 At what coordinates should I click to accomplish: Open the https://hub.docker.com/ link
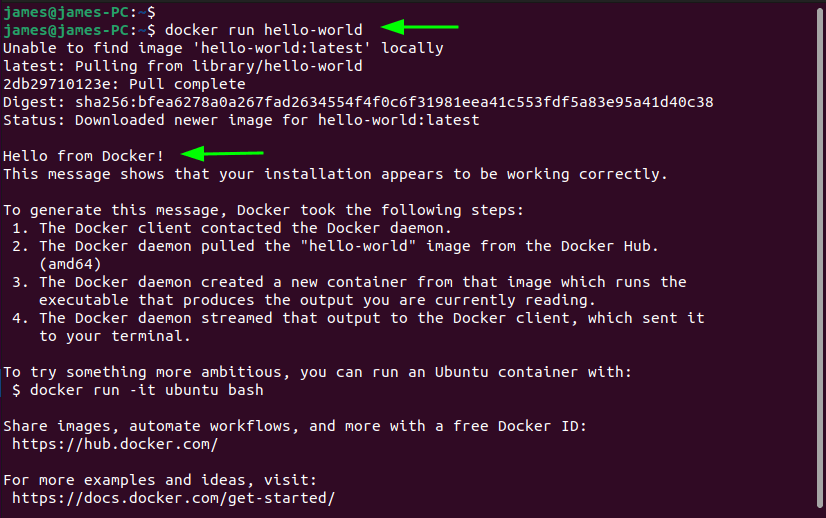click(115, 444)
